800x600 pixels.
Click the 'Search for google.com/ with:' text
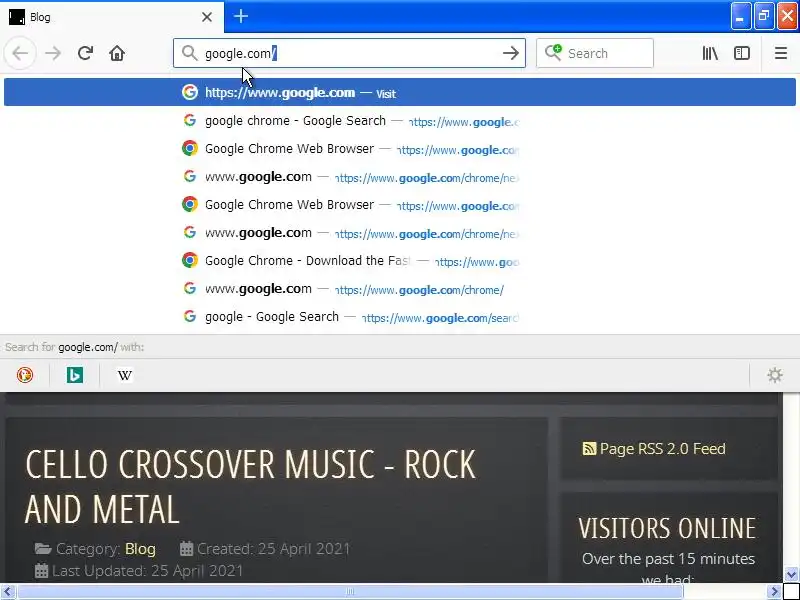coord(74,347)
